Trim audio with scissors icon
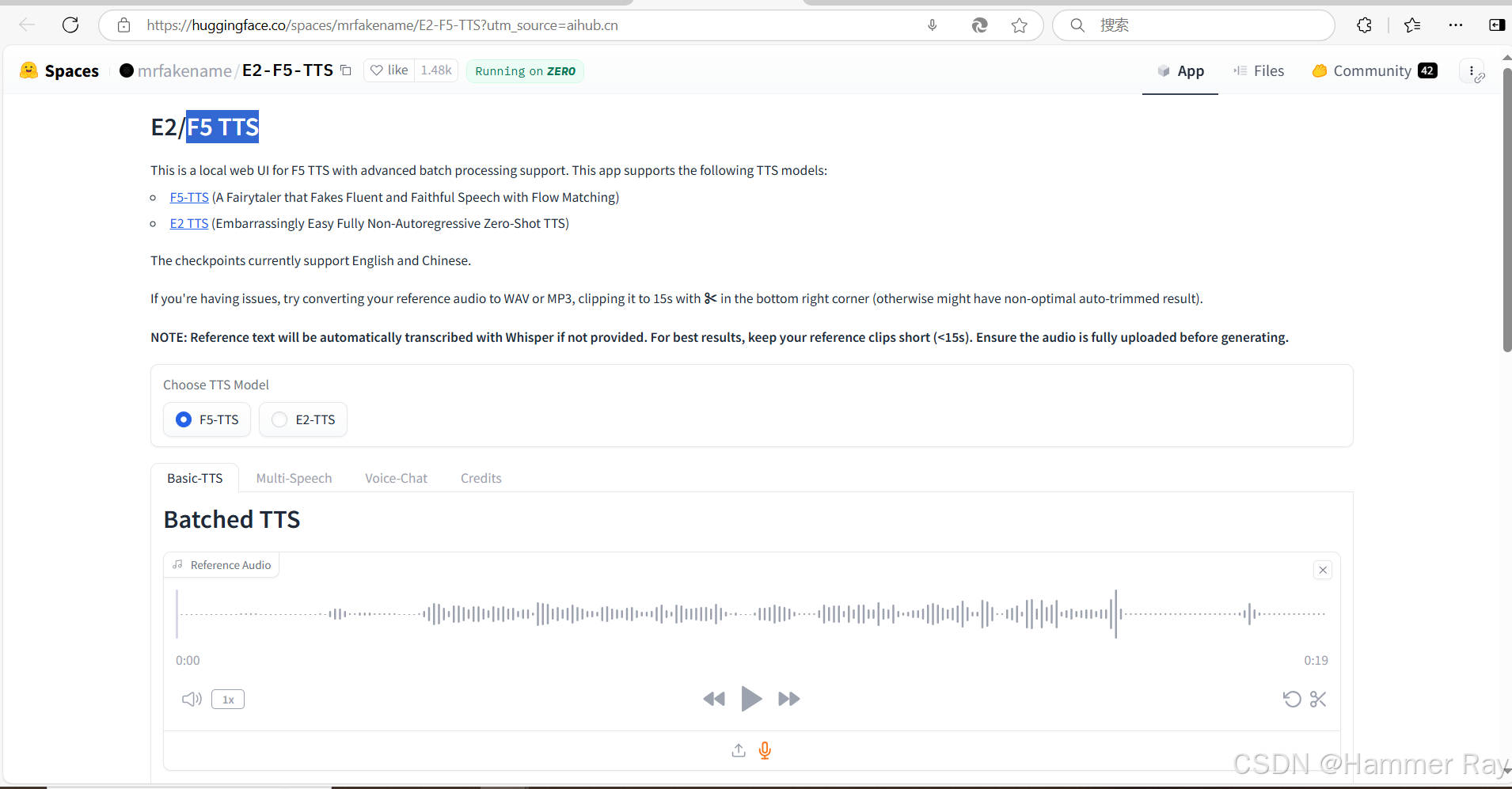Image resolution: width=1512 pixels, height=789 pixels. point(1318,699)
